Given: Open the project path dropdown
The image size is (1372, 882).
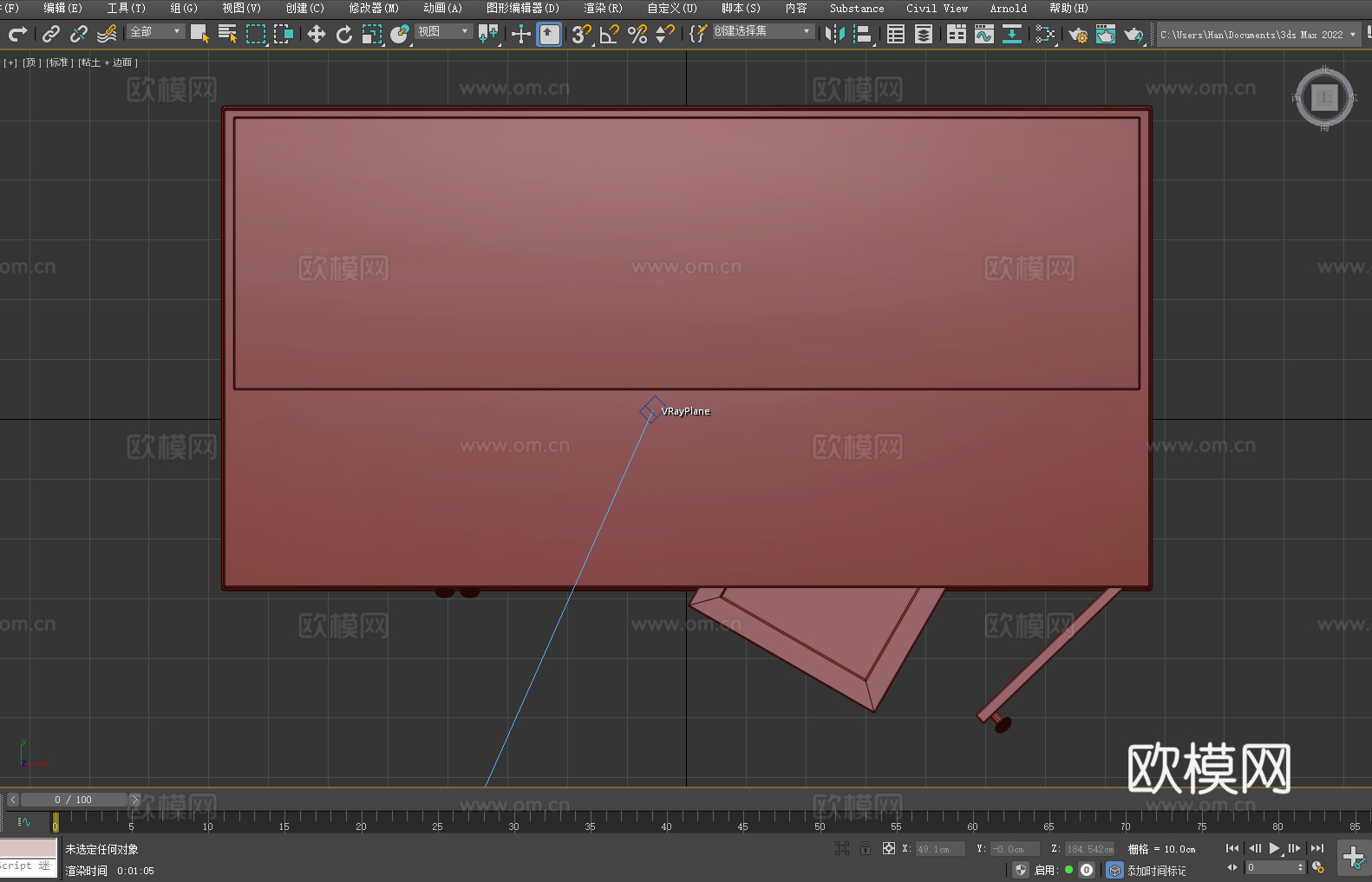Looking at the screenshot, I should [1258, 35].
